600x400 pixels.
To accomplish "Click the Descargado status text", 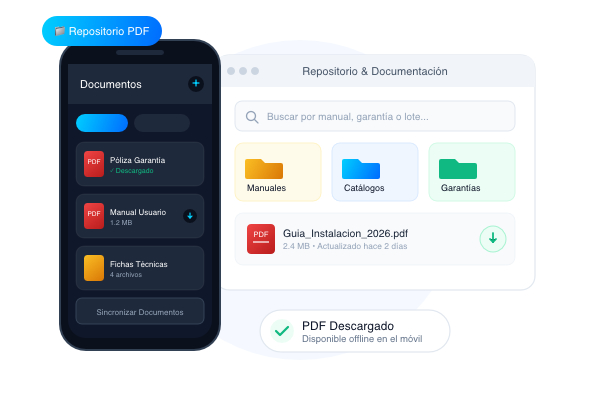I will pyautogui.click(x=132, y=171).
